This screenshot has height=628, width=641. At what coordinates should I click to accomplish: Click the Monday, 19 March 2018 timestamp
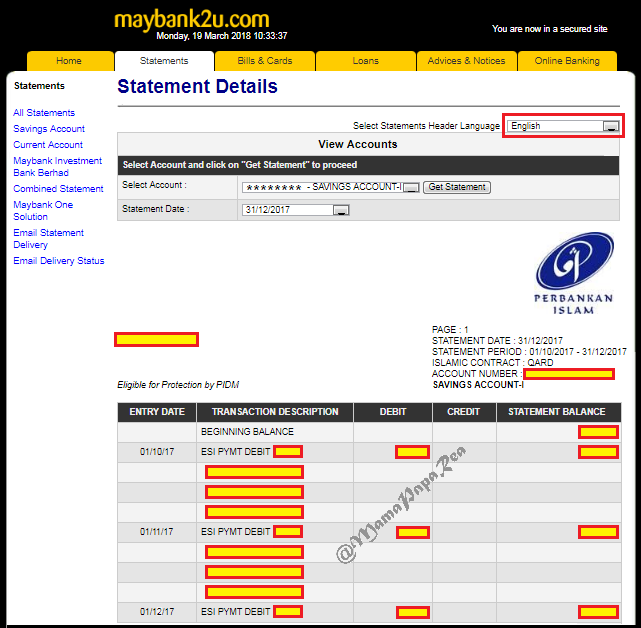[x=222, y=36]
